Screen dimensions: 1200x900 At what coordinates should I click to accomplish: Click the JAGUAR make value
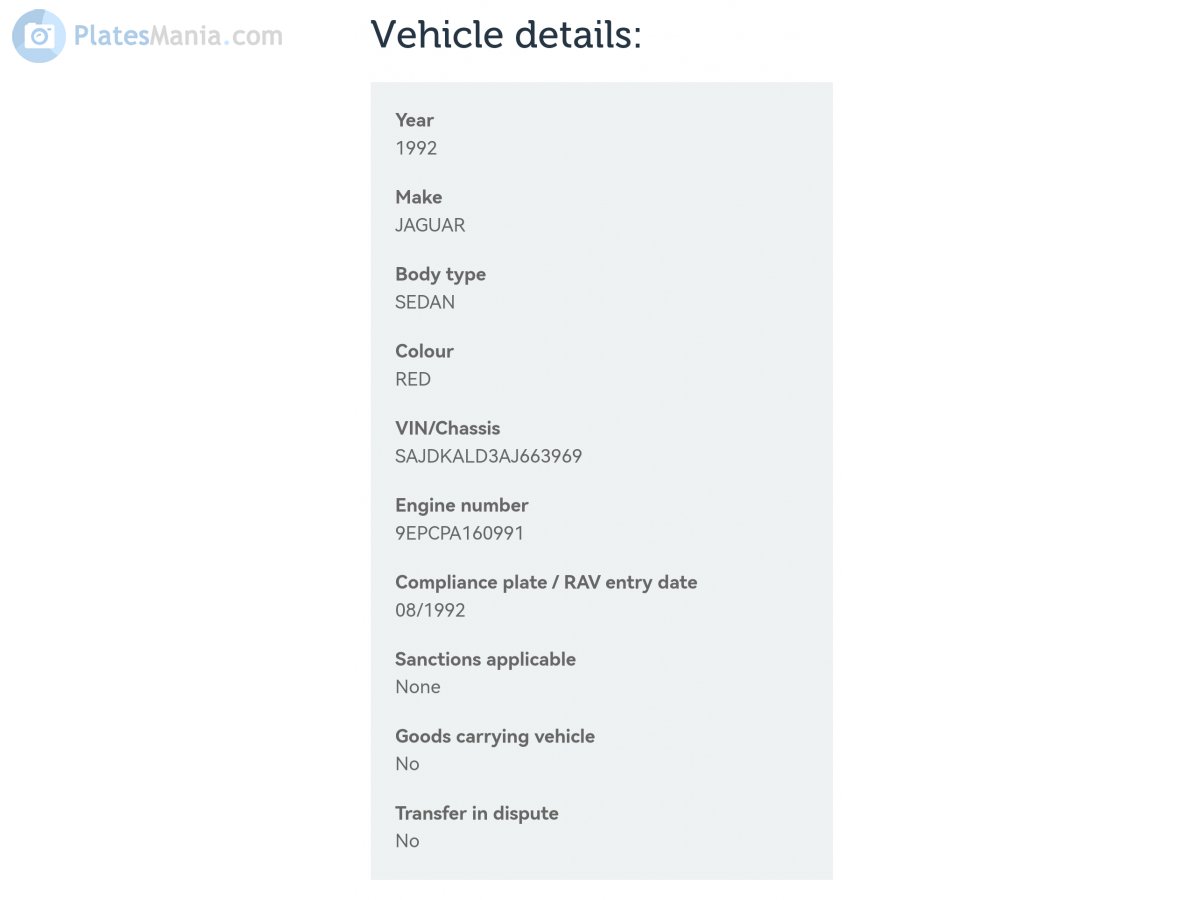tap(430, 225)
